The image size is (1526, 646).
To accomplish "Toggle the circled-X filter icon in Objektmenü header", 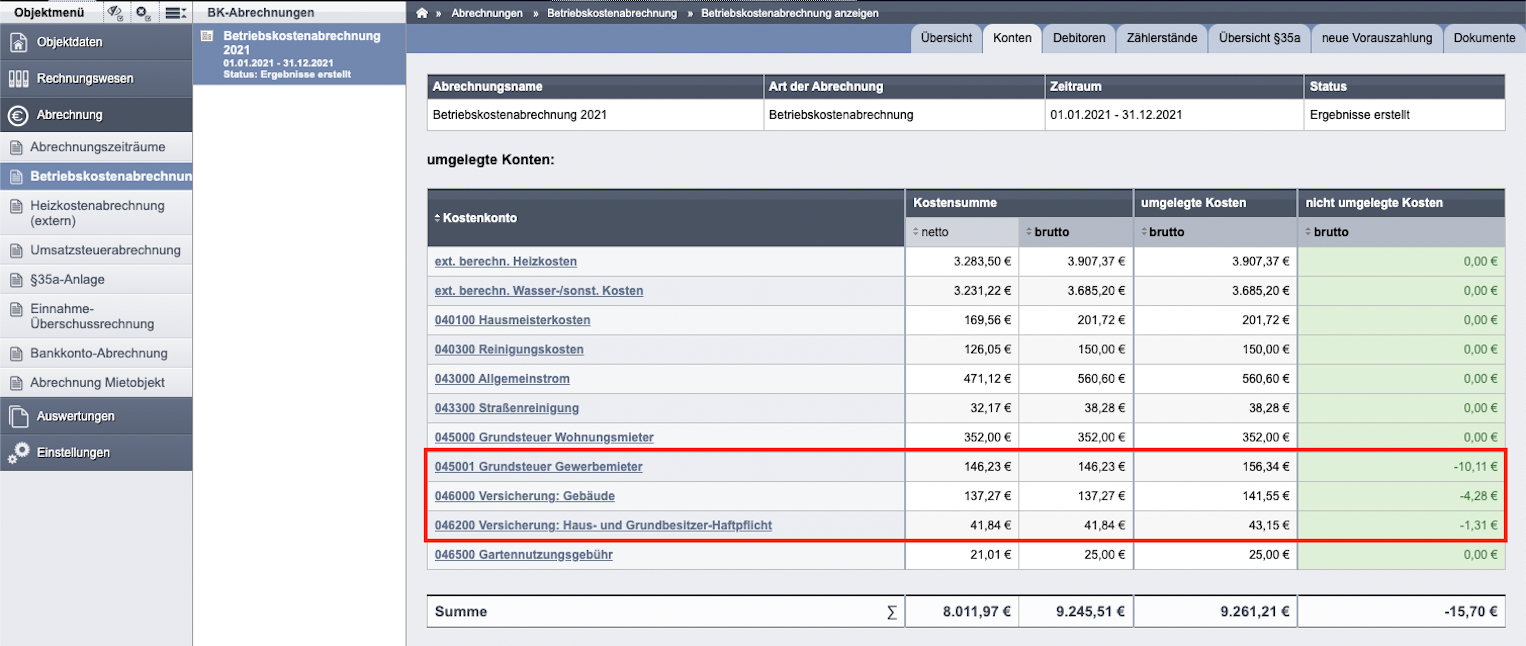I will pyautogui.click(x=144, y=13).
